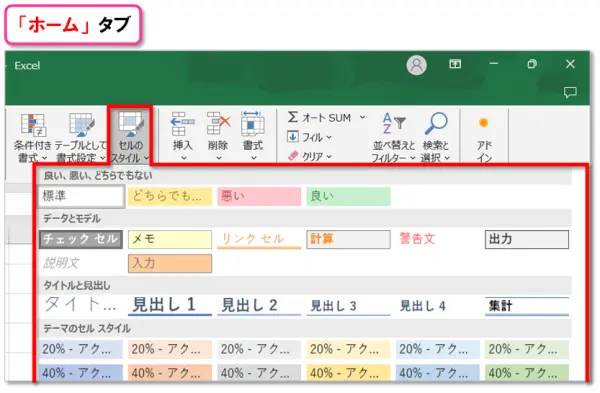Apply the 良い green cell style

(348, 196)
